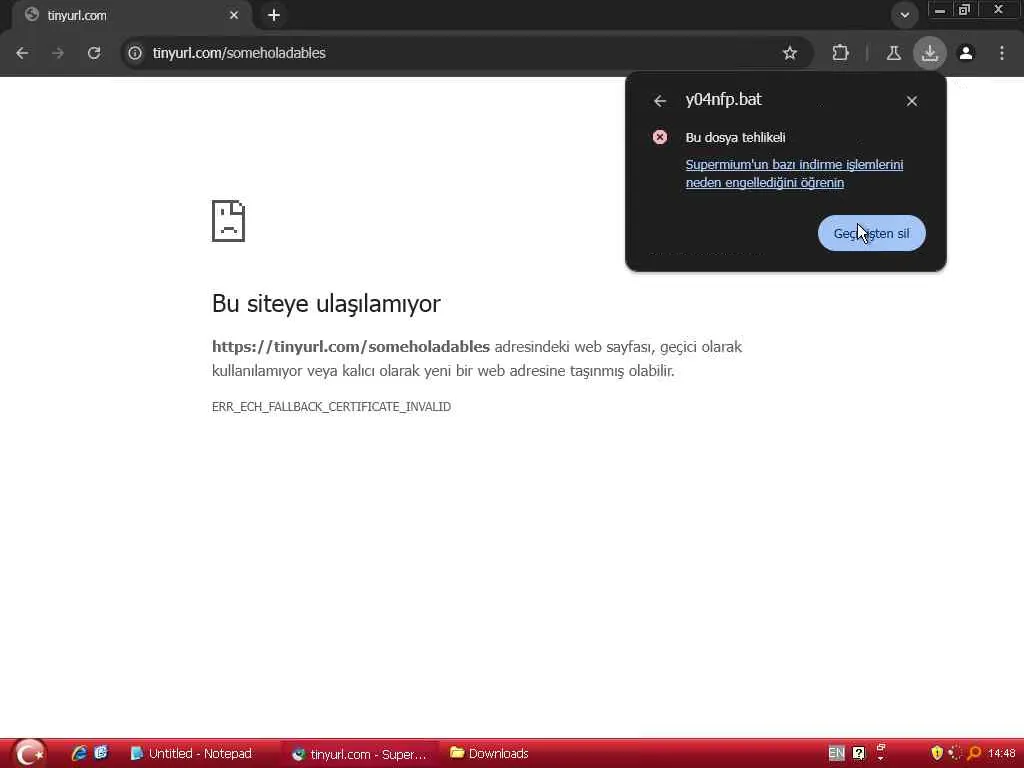The width and height of the screenshot is (1024, 768).
Task: Open the three-dot browser menu
Action: 1002,53
